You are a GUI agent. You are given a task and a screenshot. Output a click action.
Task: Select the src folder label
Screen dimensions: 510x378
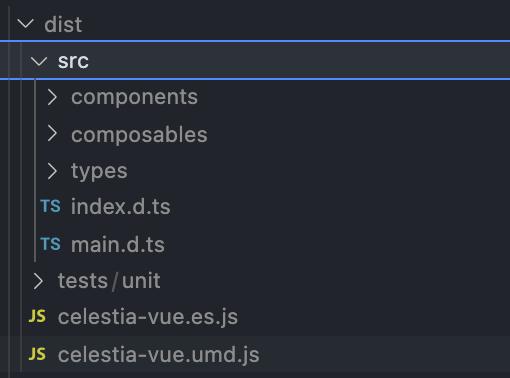[x=73, y=61]
